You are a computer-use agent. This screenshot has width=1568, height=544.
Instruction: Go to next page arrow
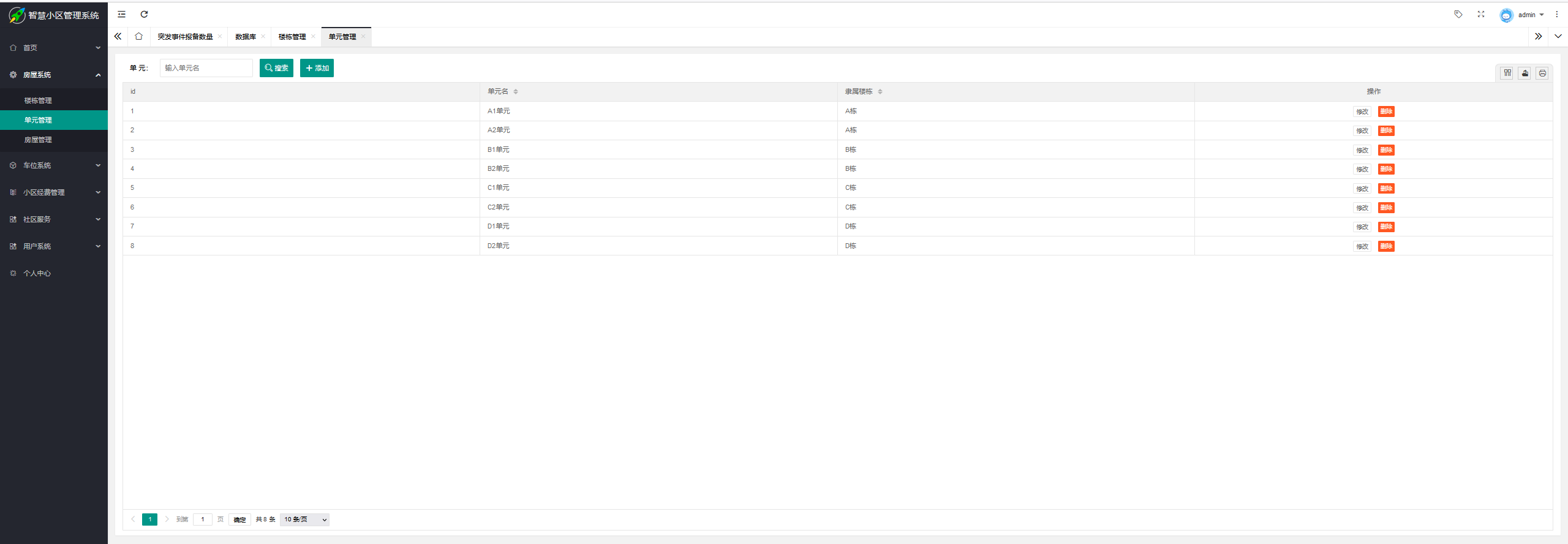click(167, 519)
